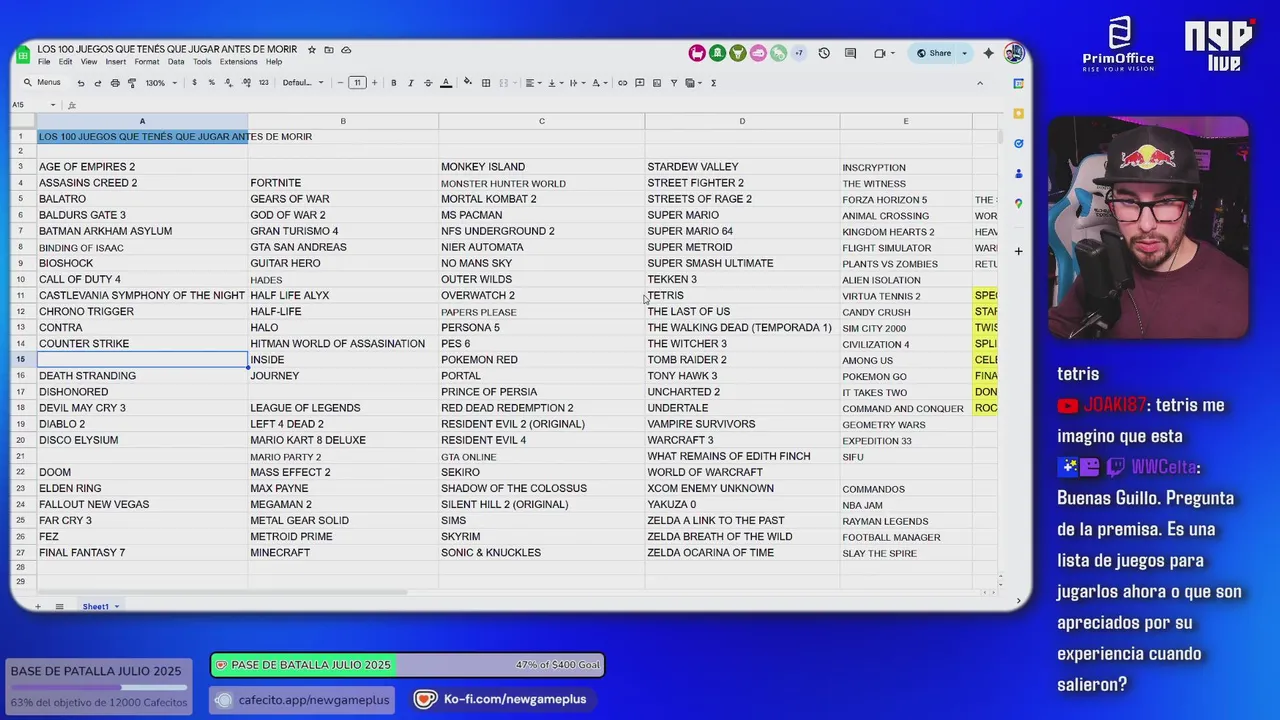Click the Share button
This screenshot has height=720, width=1280.
934,53
